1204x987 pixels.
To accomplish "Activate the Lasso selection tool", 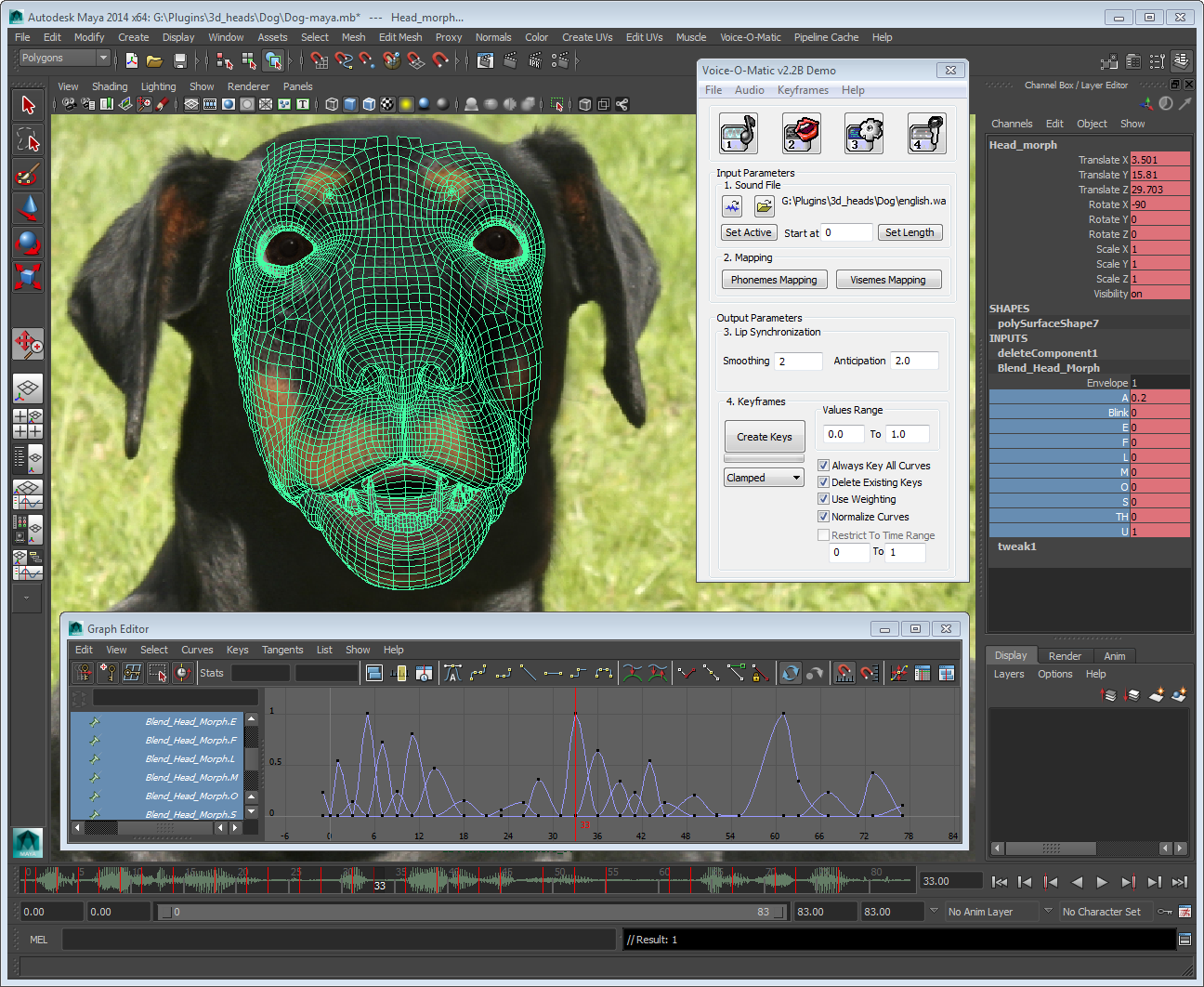I will coord(28,140).
